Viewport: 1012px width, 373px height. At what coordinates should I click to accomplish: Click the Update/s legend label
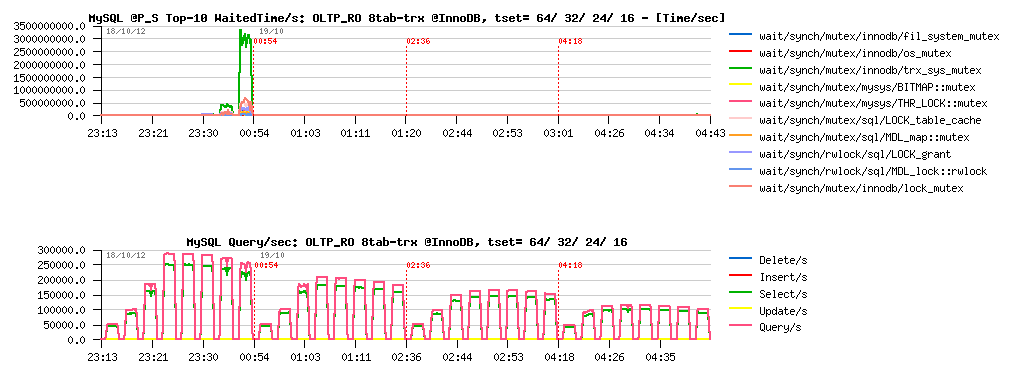783,311
